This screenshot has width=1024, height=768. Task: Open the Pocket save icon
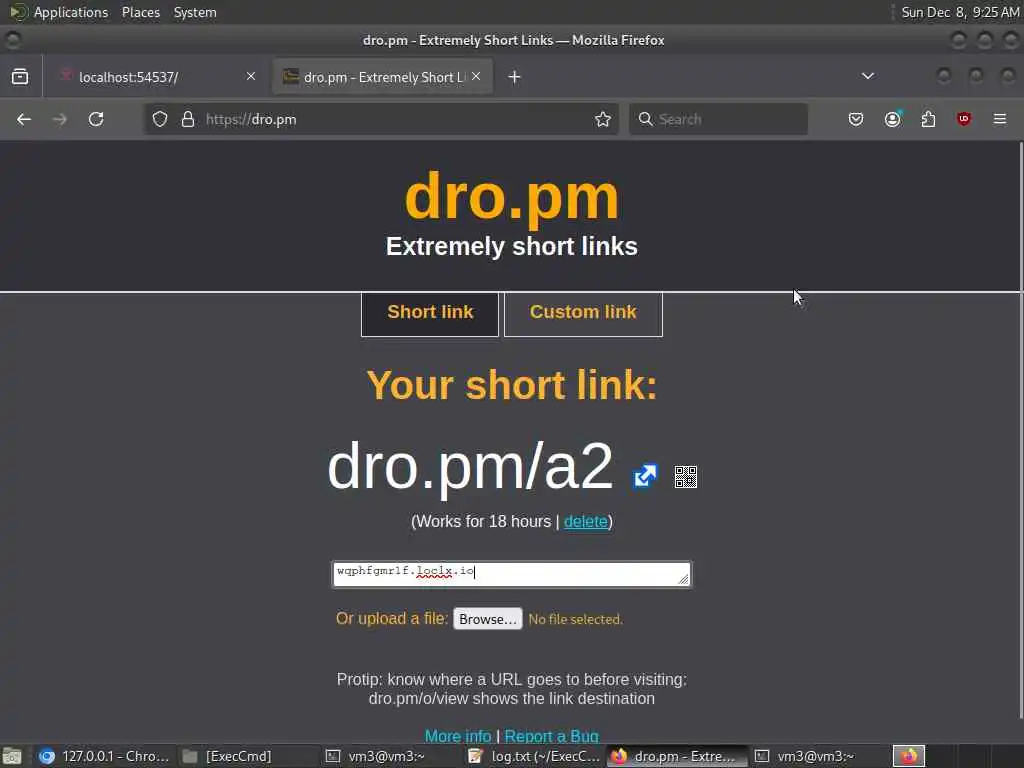point(856,119)
